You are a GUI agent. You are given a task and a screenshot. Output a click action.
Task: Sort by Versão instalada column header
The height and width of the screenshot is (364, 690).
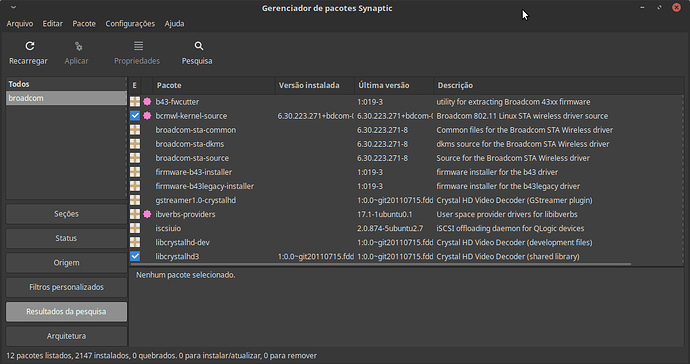[x=315, y=85]
